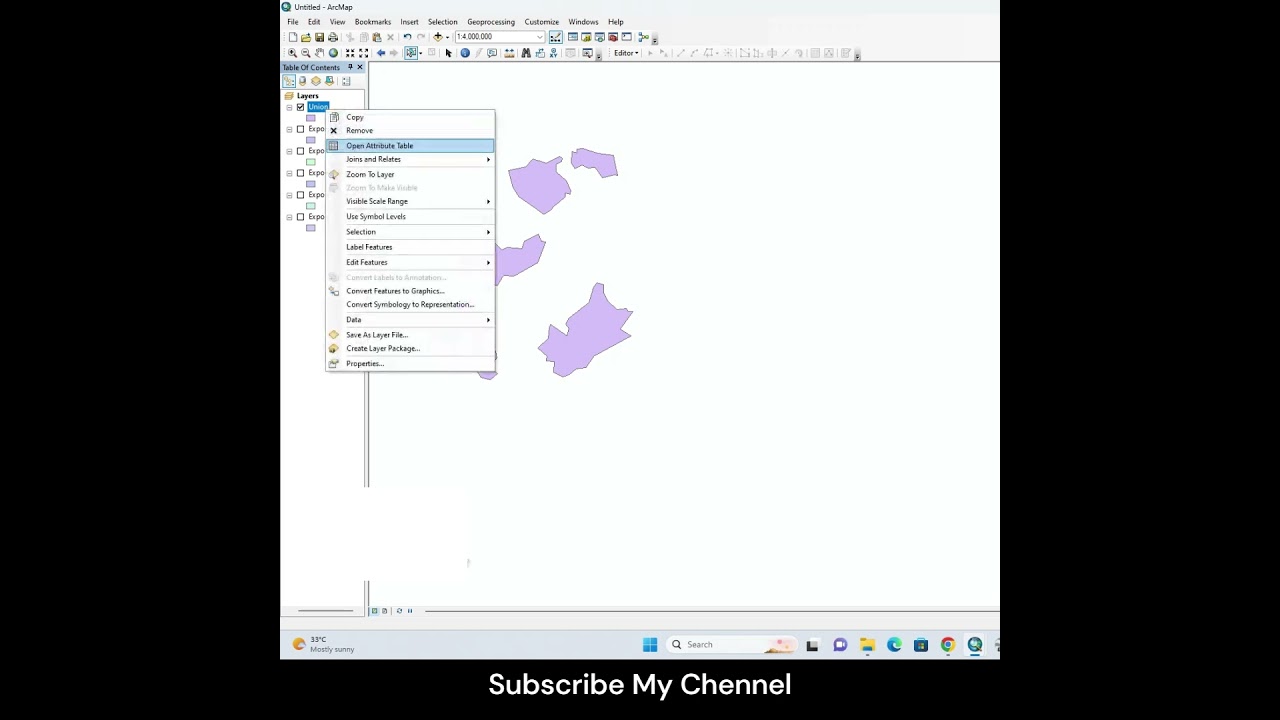Choose Label Features
The image size is (1280, 720).
coord(410,247)
